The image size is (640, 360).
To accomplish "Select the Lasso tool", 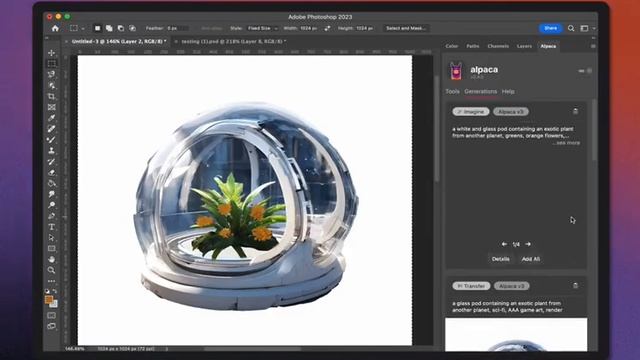I will (x=51, y=74).
